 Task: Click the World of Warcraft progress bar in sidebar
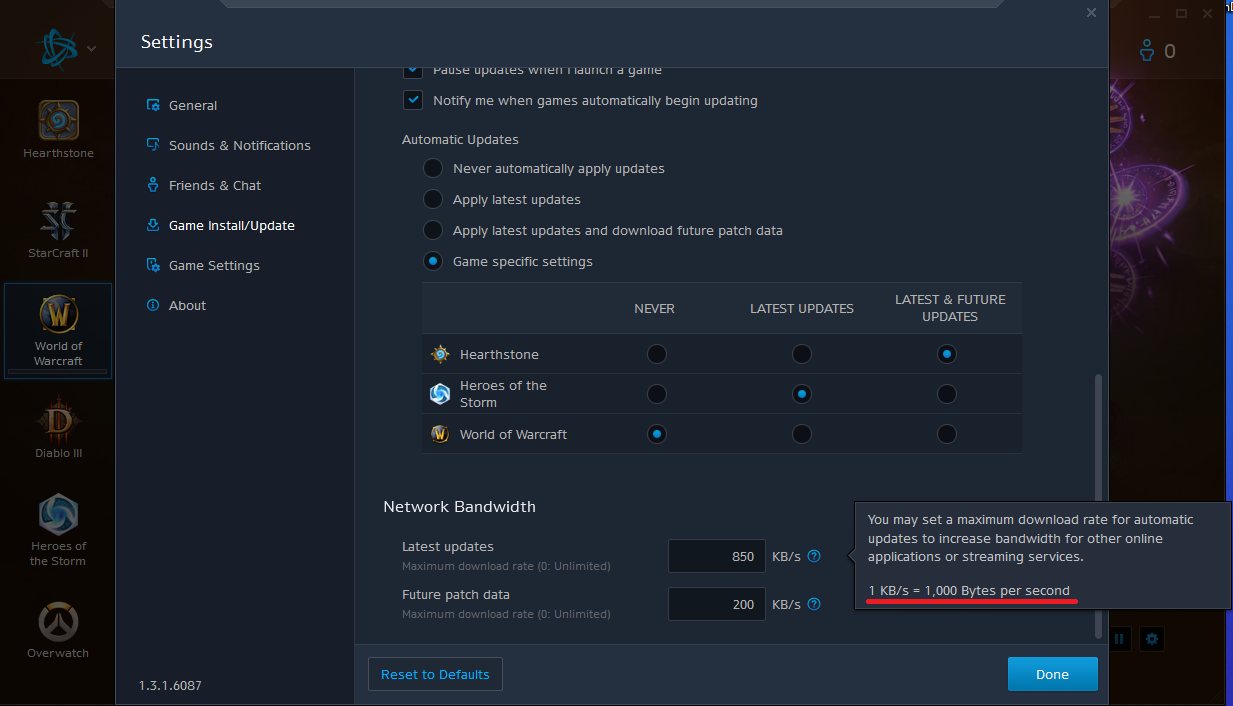[58, 372]
